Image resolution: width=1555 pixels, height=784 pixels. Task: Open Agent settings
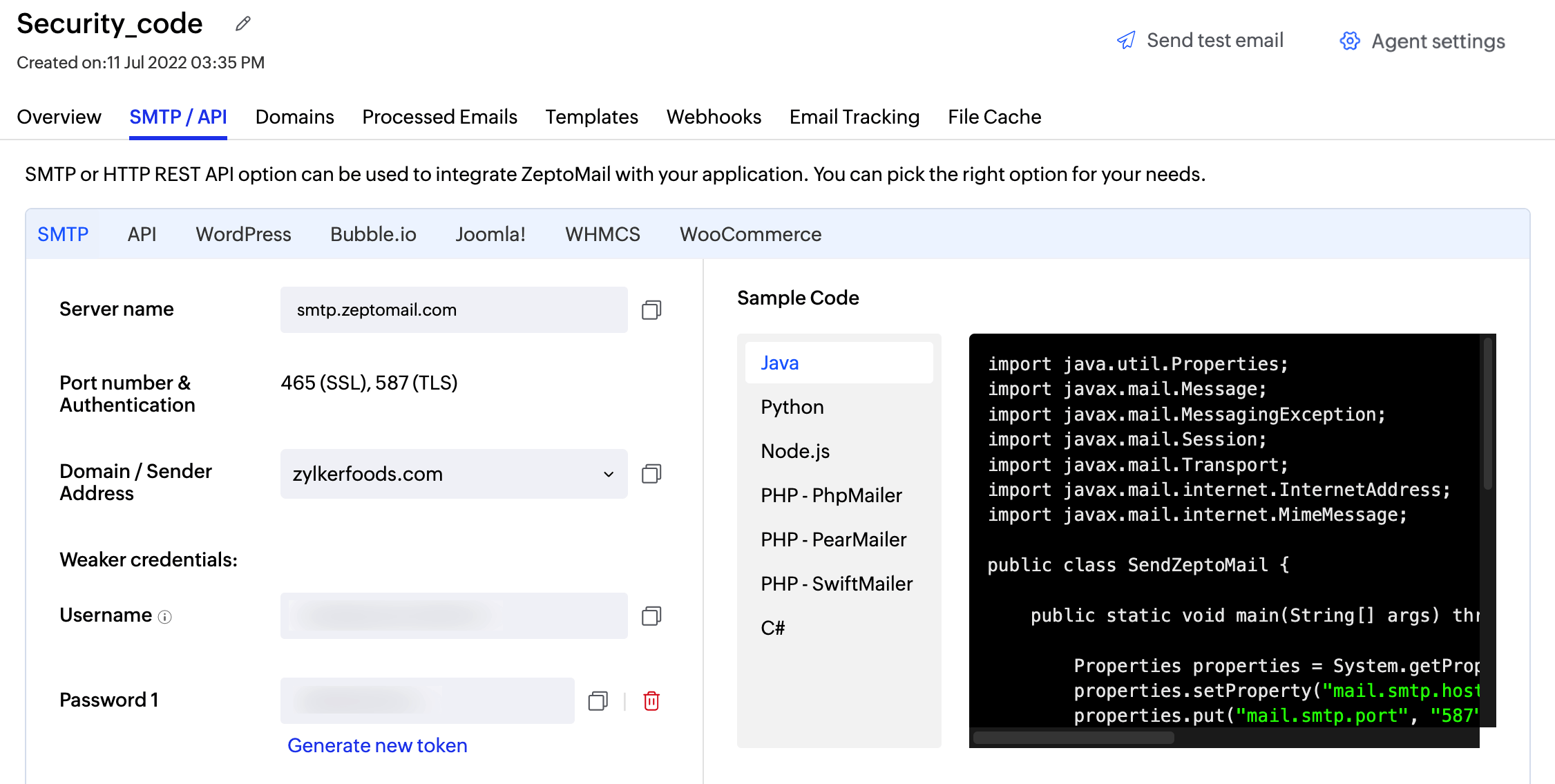point(1422,41)
